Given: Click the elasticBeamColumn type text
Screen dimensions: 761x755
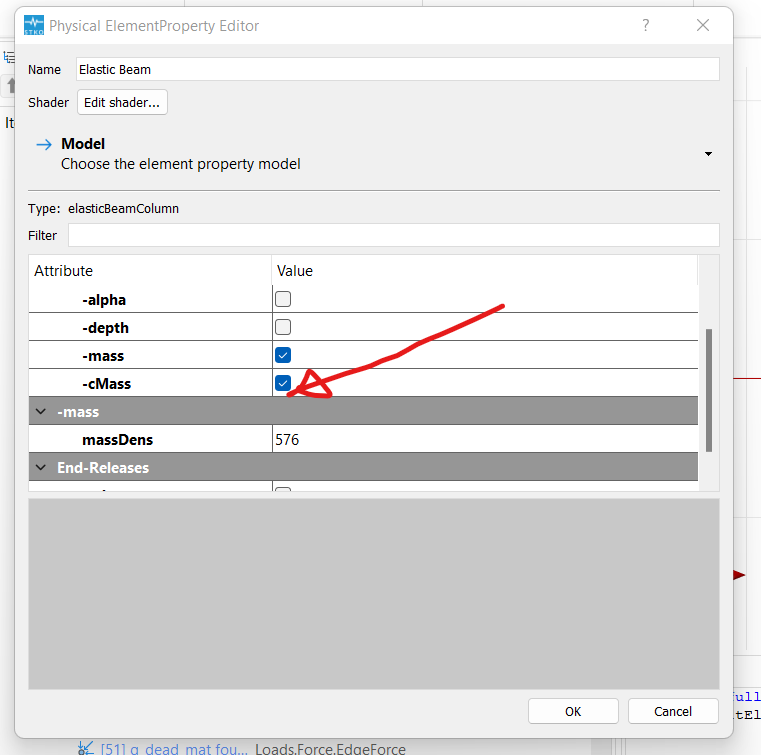Looking at the screenshot, I should point(123,209).
